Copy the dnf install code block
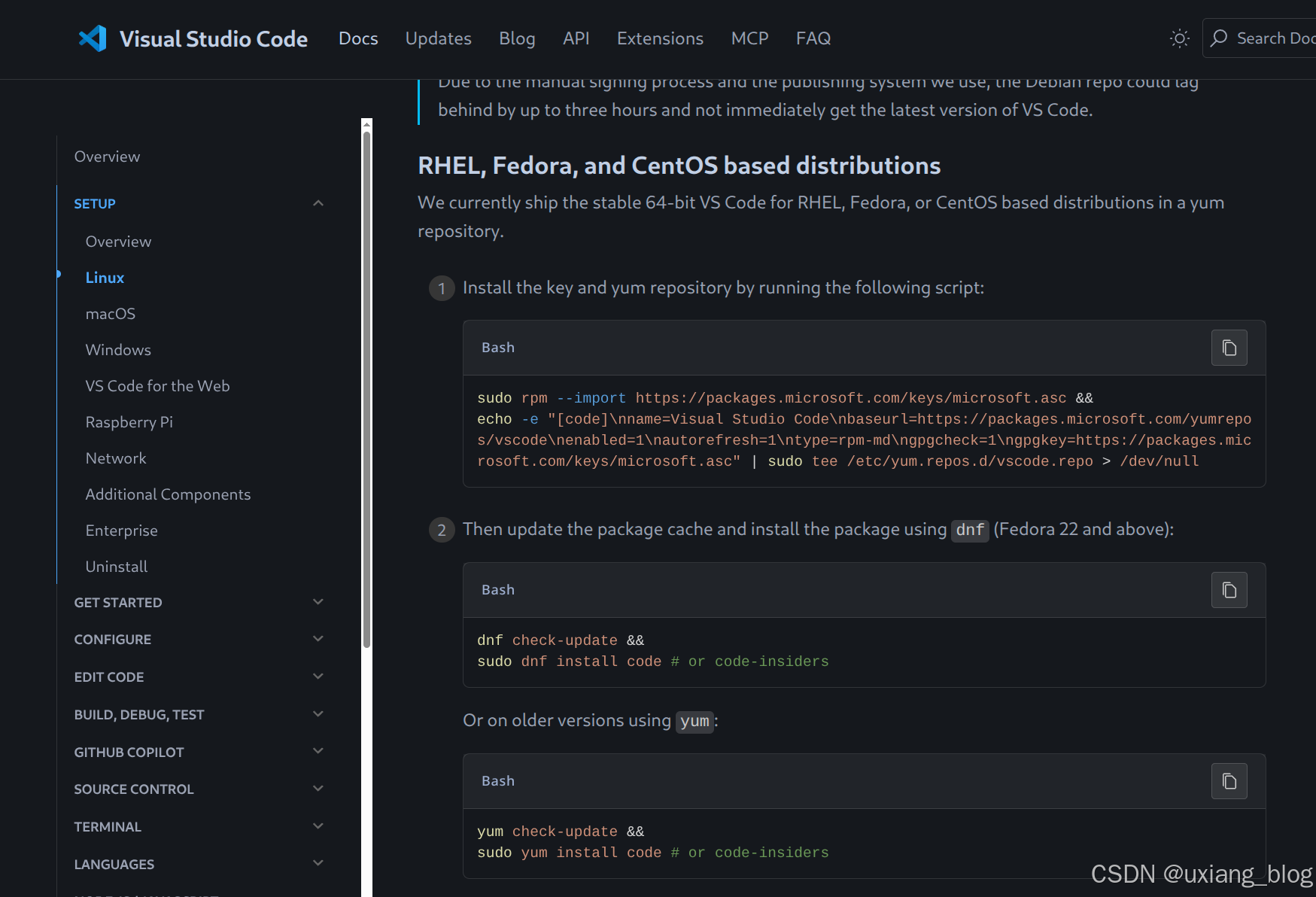1316x897 pixels. (1229, 590)
